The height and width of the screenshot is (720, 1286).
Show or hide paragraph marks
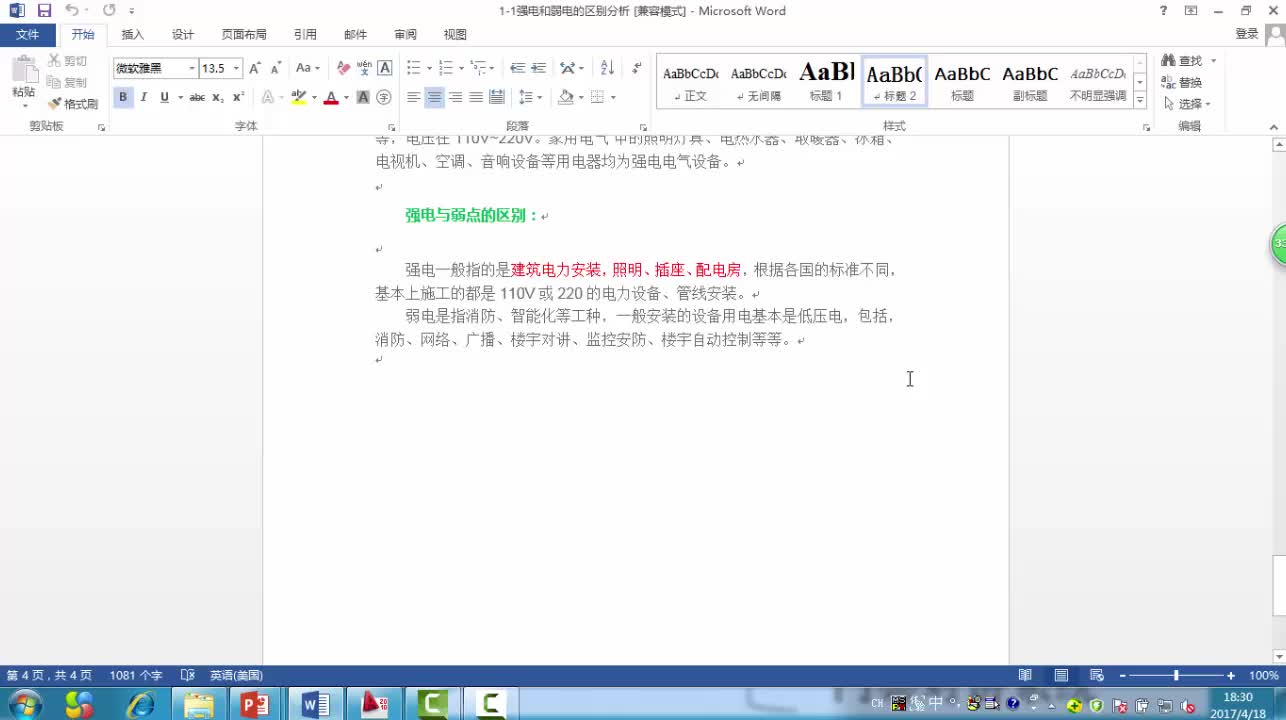point(637,68)
